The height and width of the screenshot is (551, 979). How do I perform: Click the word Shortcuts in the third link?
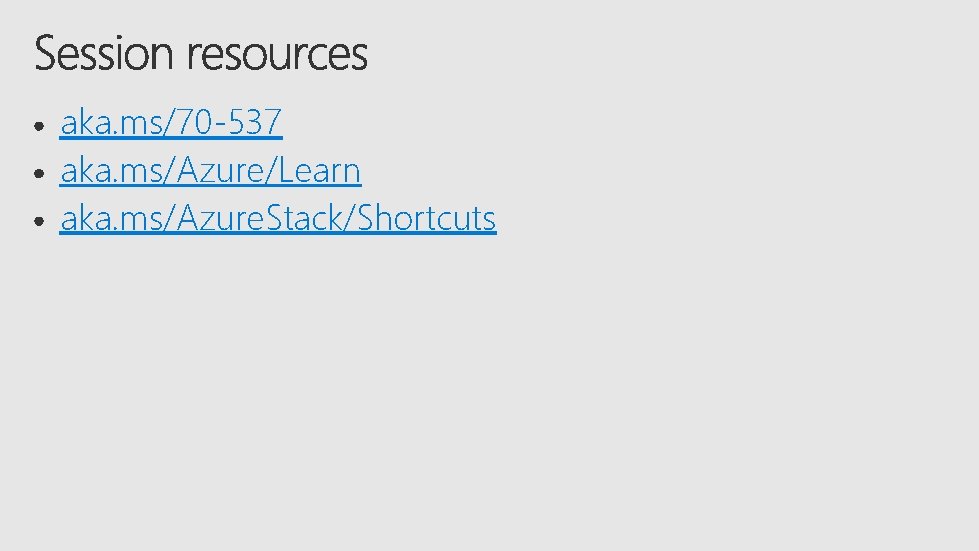426,218
